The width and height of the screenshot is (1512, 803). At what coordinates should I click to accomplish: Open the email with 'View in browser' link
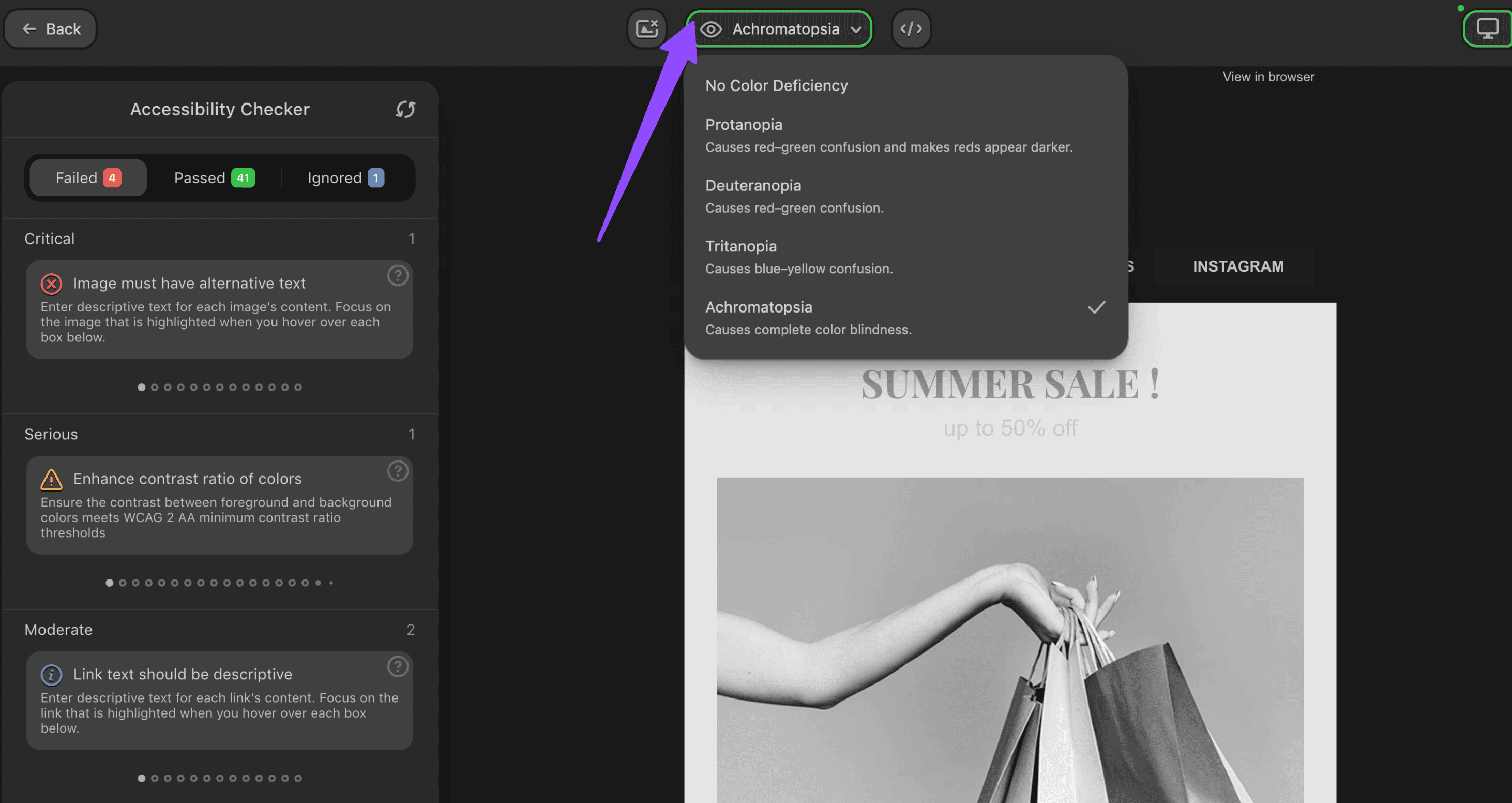coord(1268,76)
